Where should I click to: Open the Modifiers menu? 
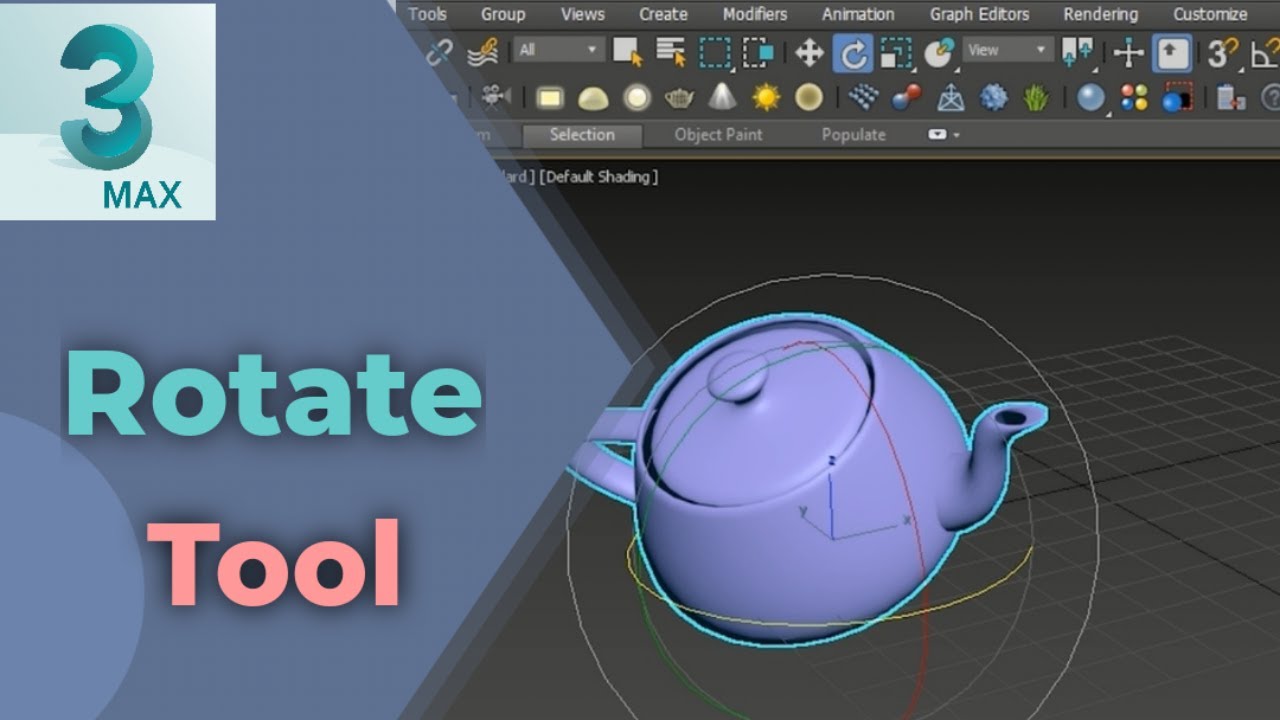754,14
